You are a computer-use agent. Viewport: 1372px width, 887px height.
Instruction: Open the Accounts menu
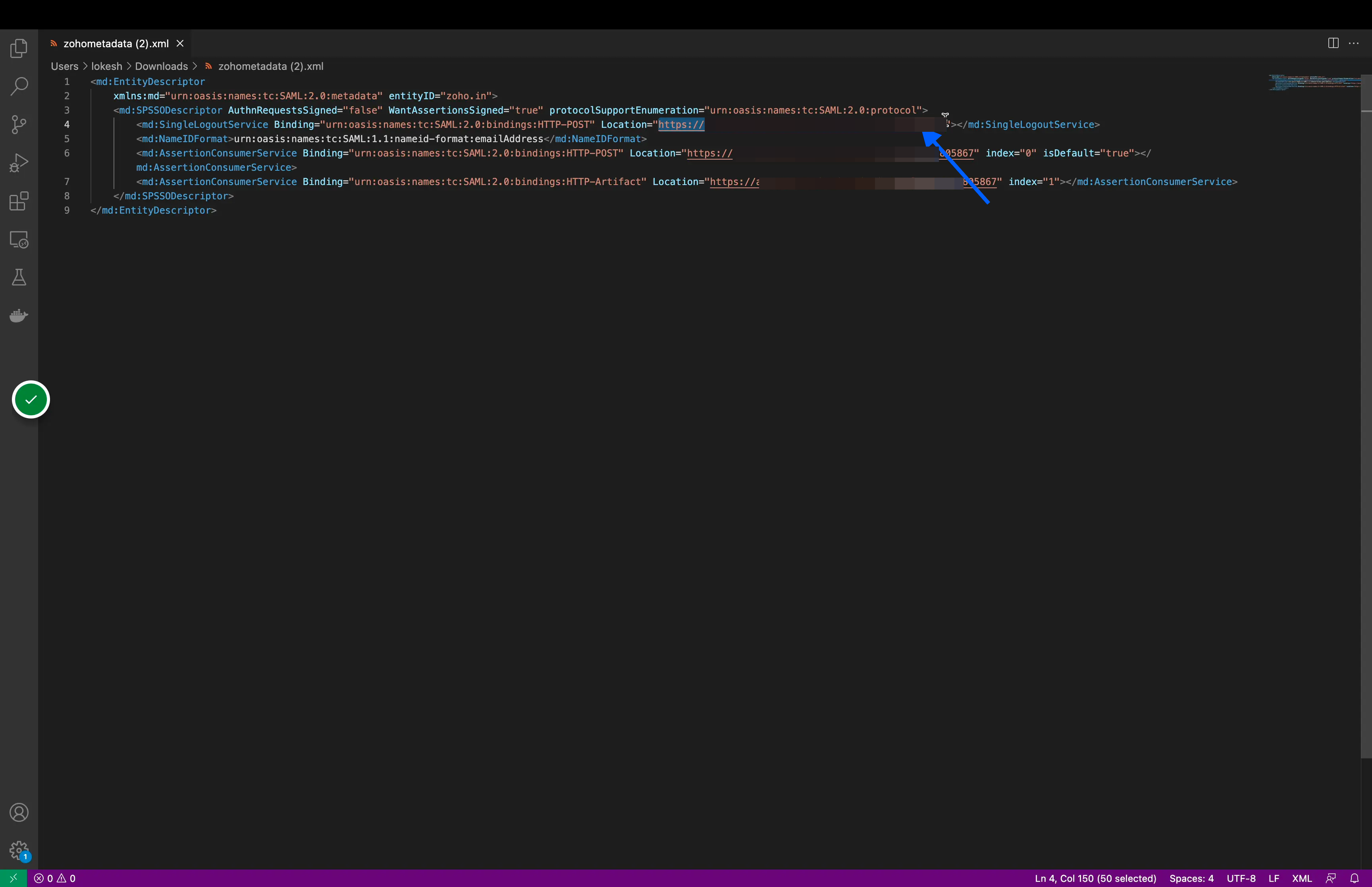19,813
